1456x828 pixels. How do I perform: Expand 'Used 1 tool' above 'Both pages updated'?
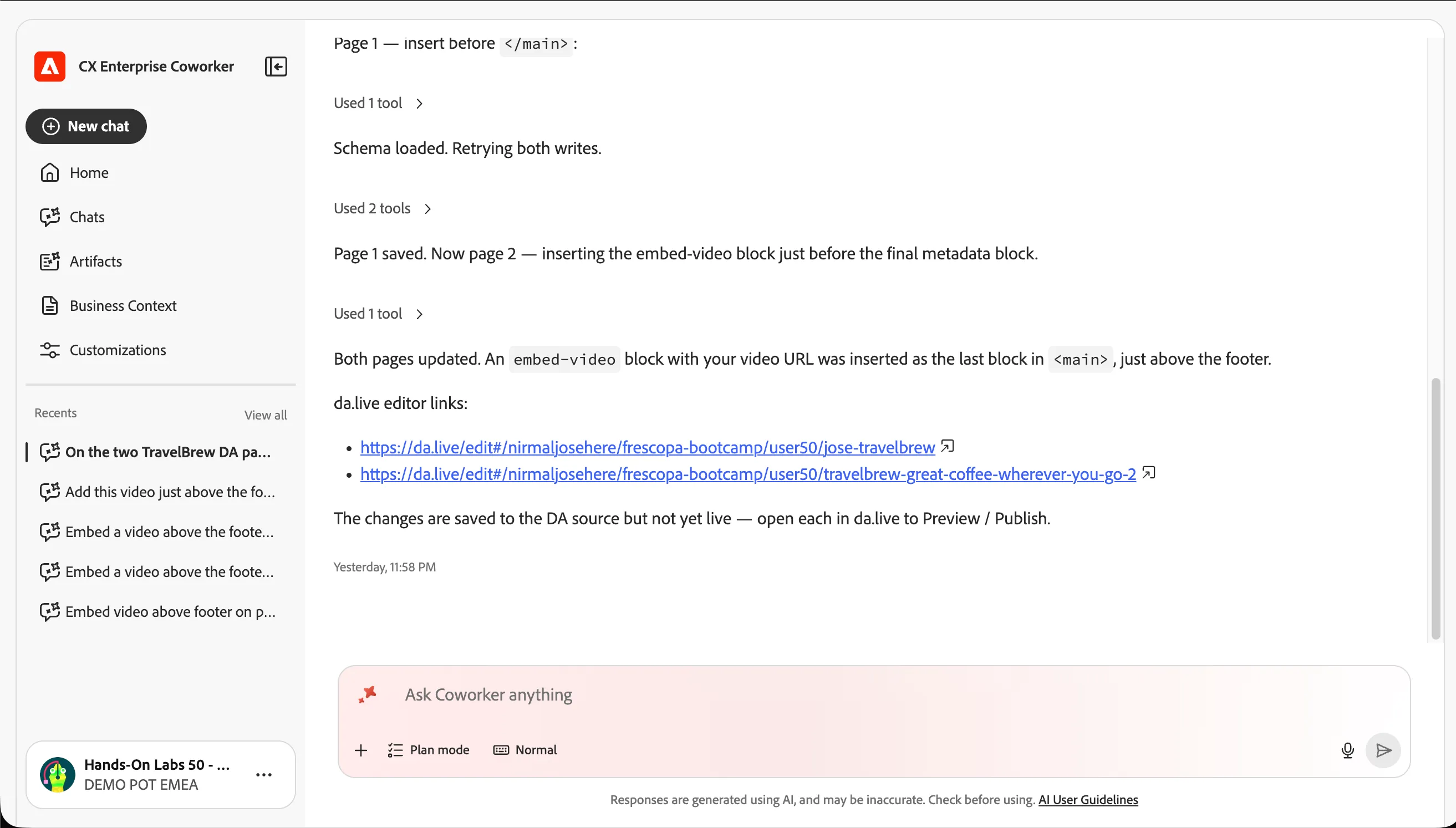click(378, 313)
